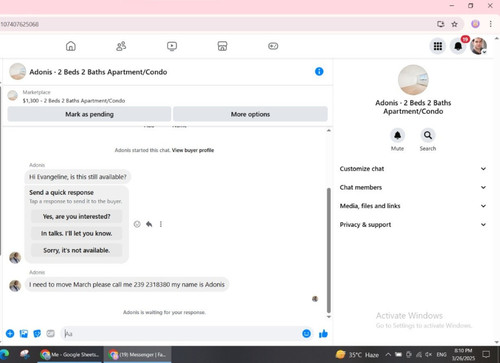Show hidden system tray icons

[388, 355]
